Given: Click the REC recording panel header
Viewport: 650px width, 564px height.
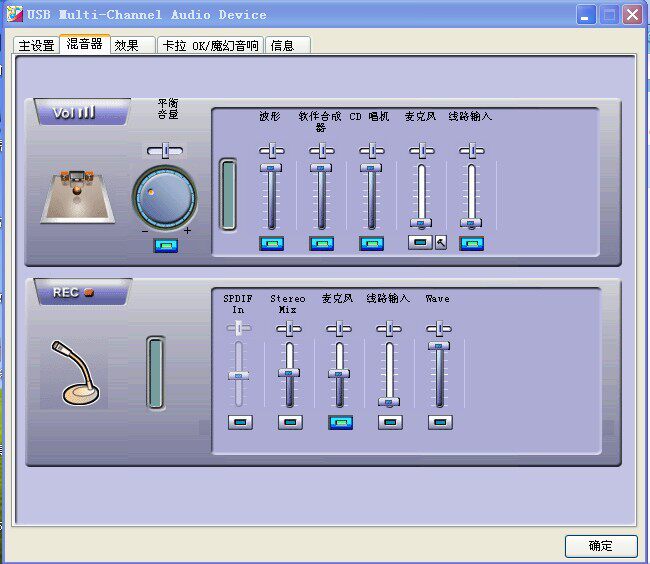Looking at the screenshot, I should pyautogui.click(x=83, y=292).
